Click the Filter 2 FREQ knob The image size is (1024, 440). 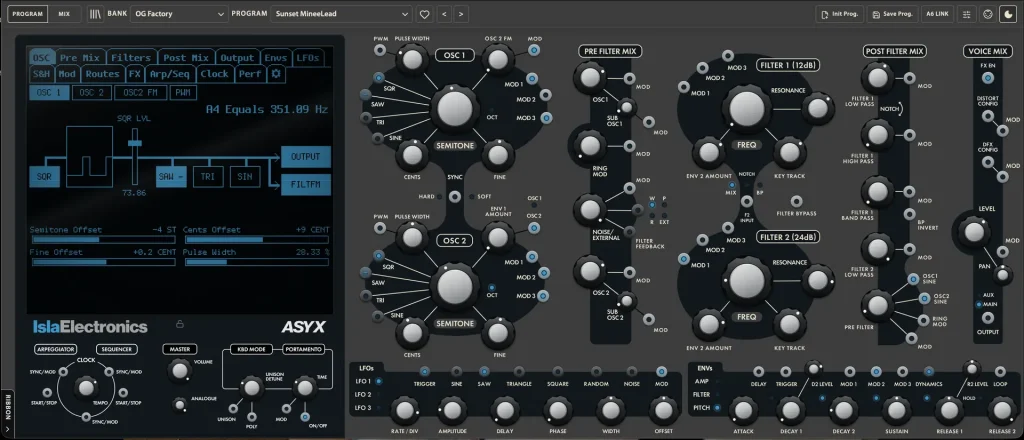pos(746,280)
